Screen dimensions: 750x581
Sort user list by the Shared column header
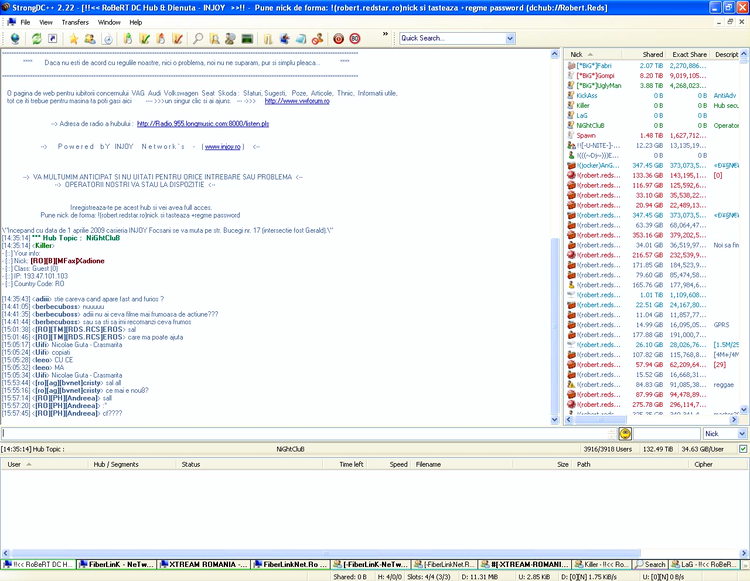tap(643, 55)
